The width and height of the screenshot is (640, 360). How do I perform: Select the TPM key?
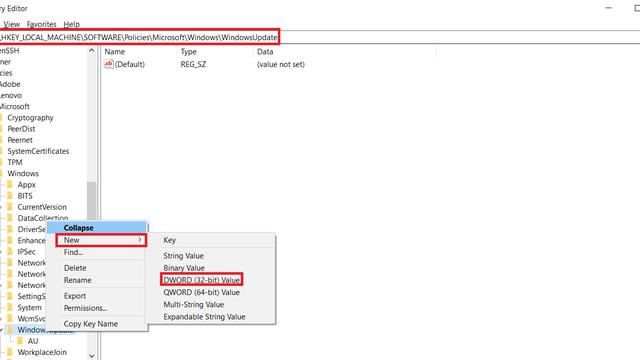click(x=15, y=162)
